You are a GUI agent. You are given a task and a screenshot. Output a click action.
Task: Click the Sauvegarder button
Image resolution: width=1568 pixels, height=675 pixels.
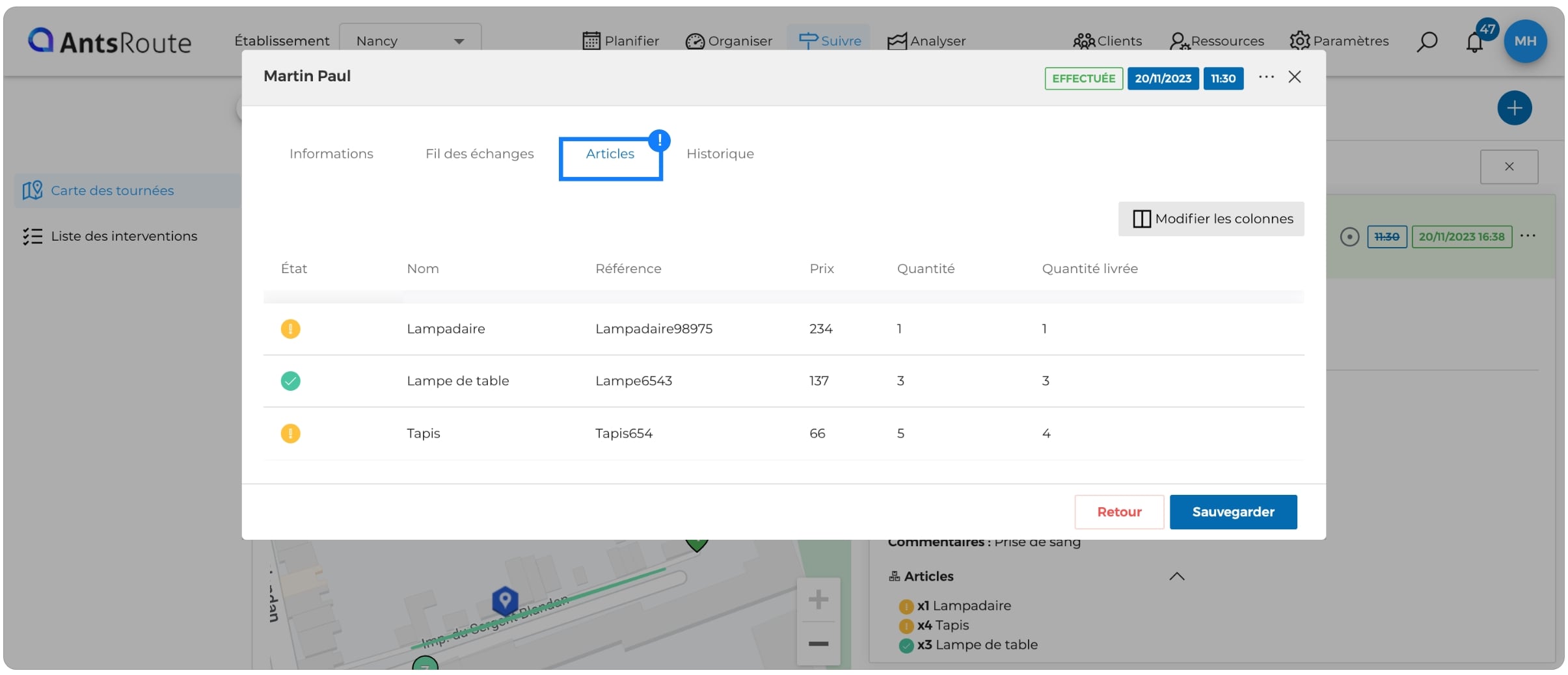pyautogui.click(x=1233, y=512)
